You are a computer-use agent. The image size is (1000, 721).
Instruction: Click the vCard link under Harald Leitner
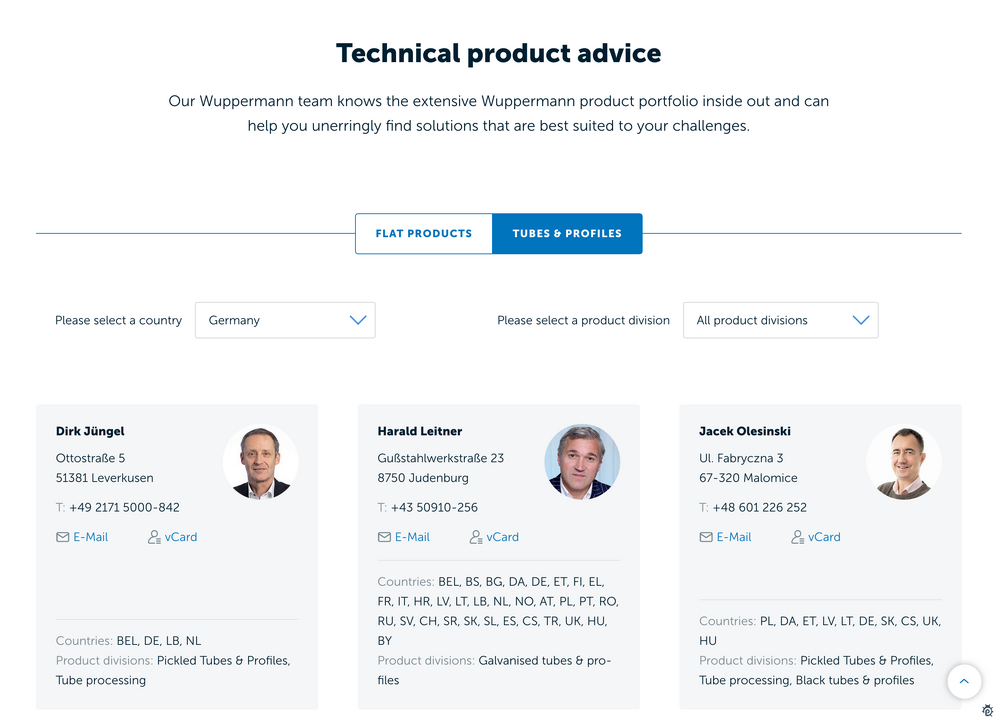503,537
